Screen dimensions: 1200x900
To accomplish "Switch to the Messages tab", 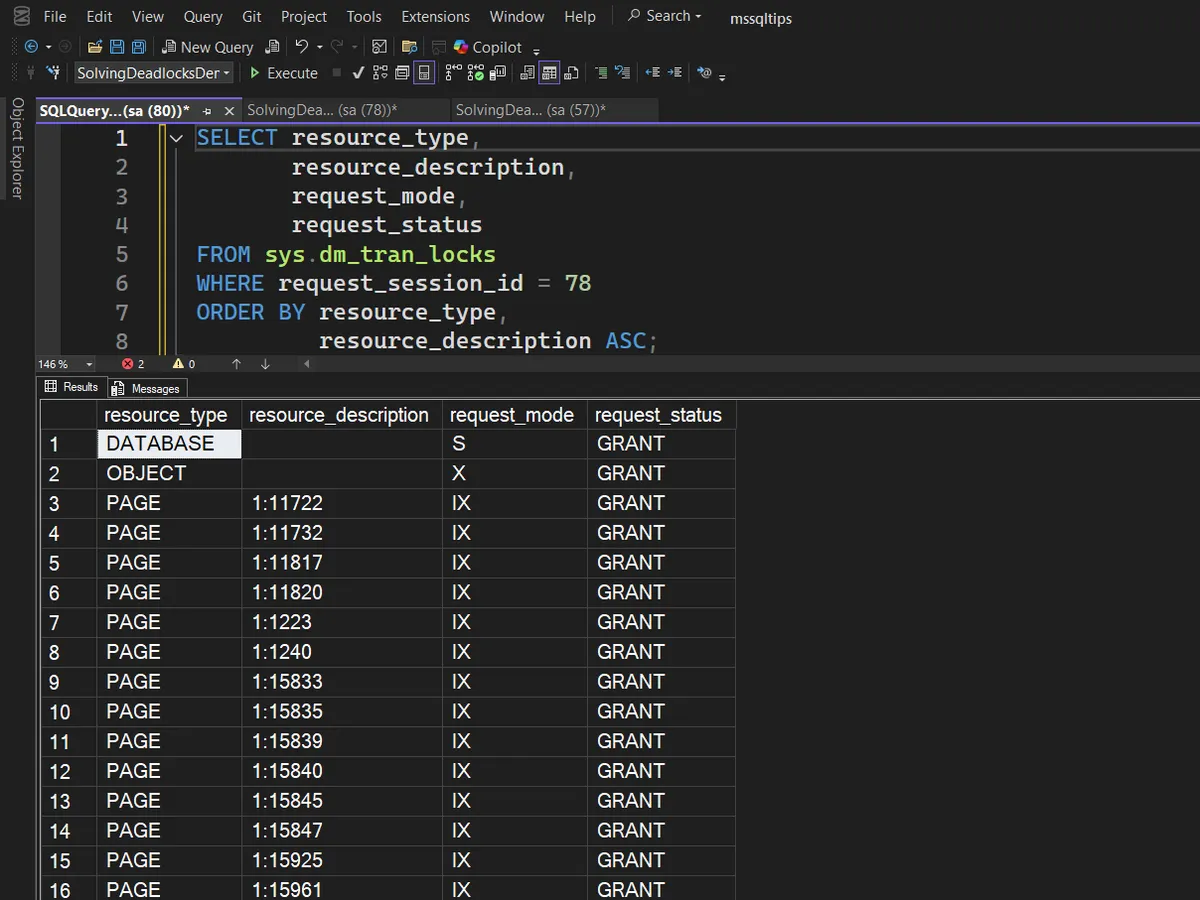I will [147, 388].
